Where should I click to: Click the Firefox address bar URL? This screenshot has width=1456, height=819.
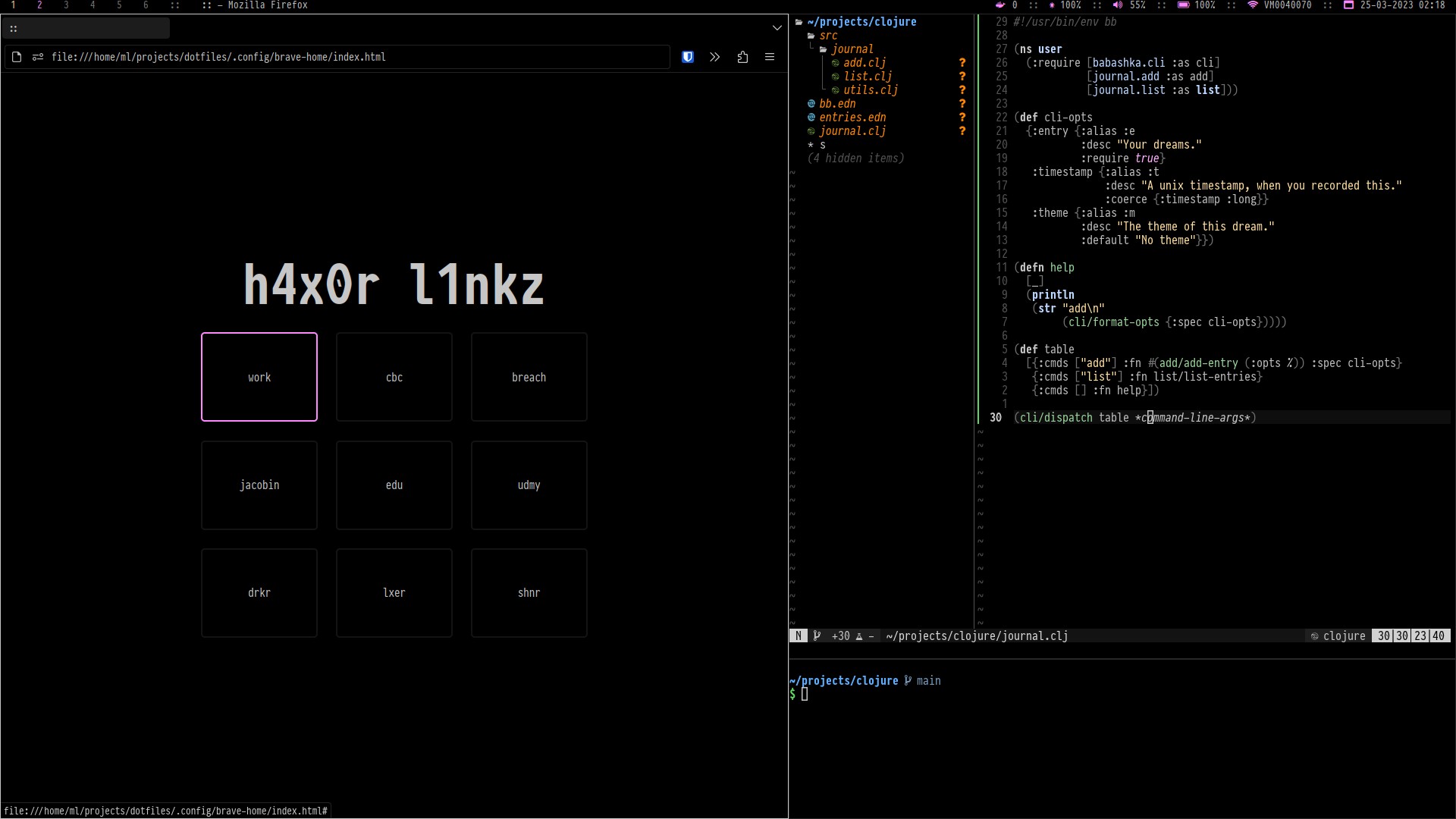(x=218, y=57)
